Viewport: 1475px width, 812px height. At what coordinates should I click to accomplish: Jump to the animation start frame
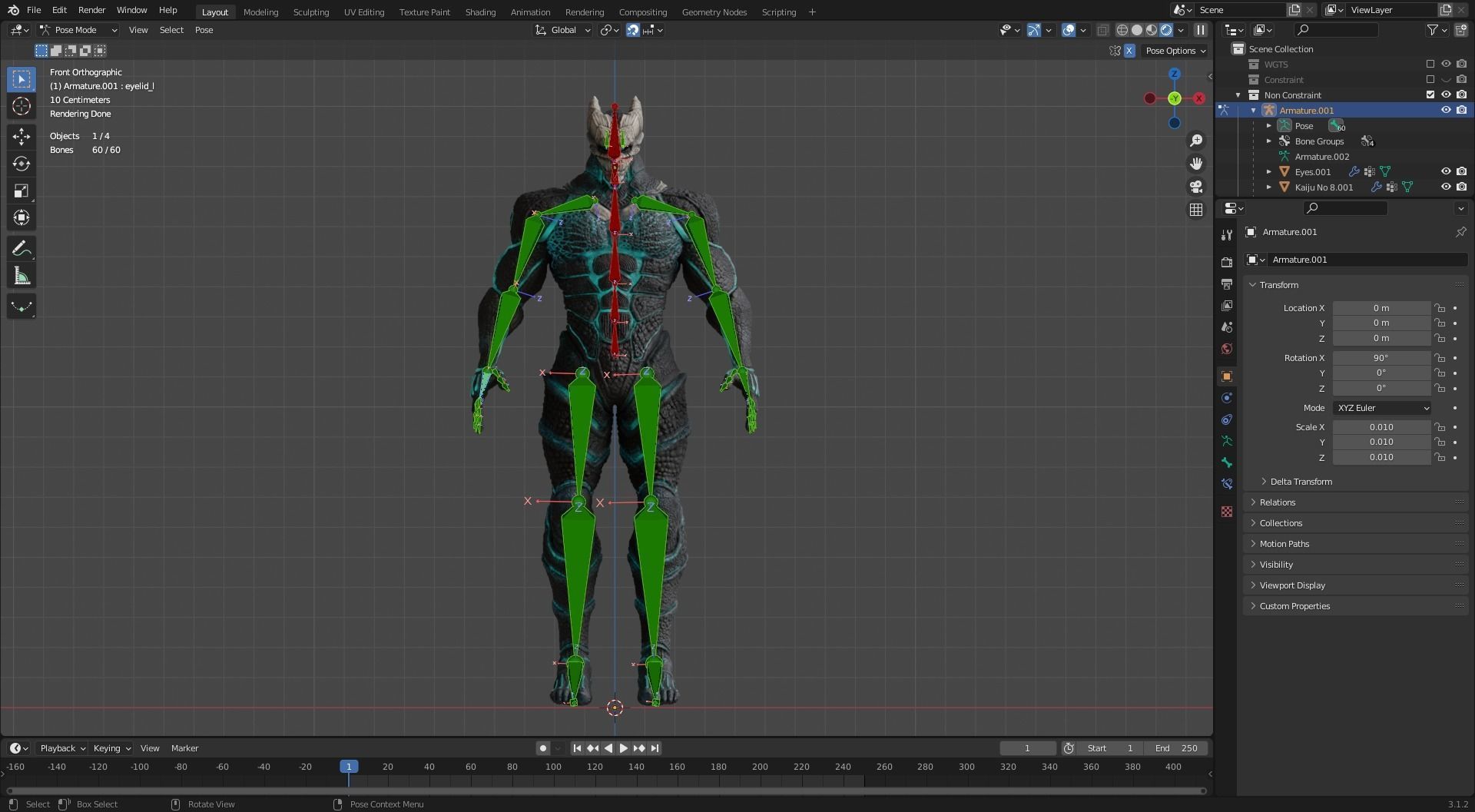click(x=577, y=748)
